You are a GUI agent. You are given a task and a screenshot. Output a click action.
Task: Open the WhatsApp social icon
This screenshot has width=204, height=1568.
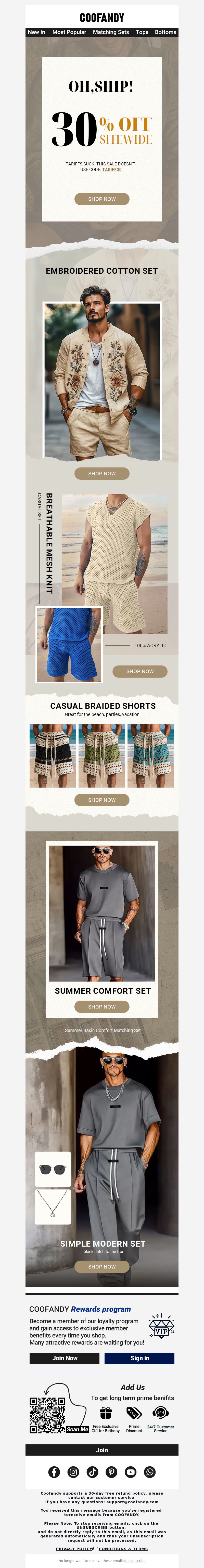click(150, 1472)
